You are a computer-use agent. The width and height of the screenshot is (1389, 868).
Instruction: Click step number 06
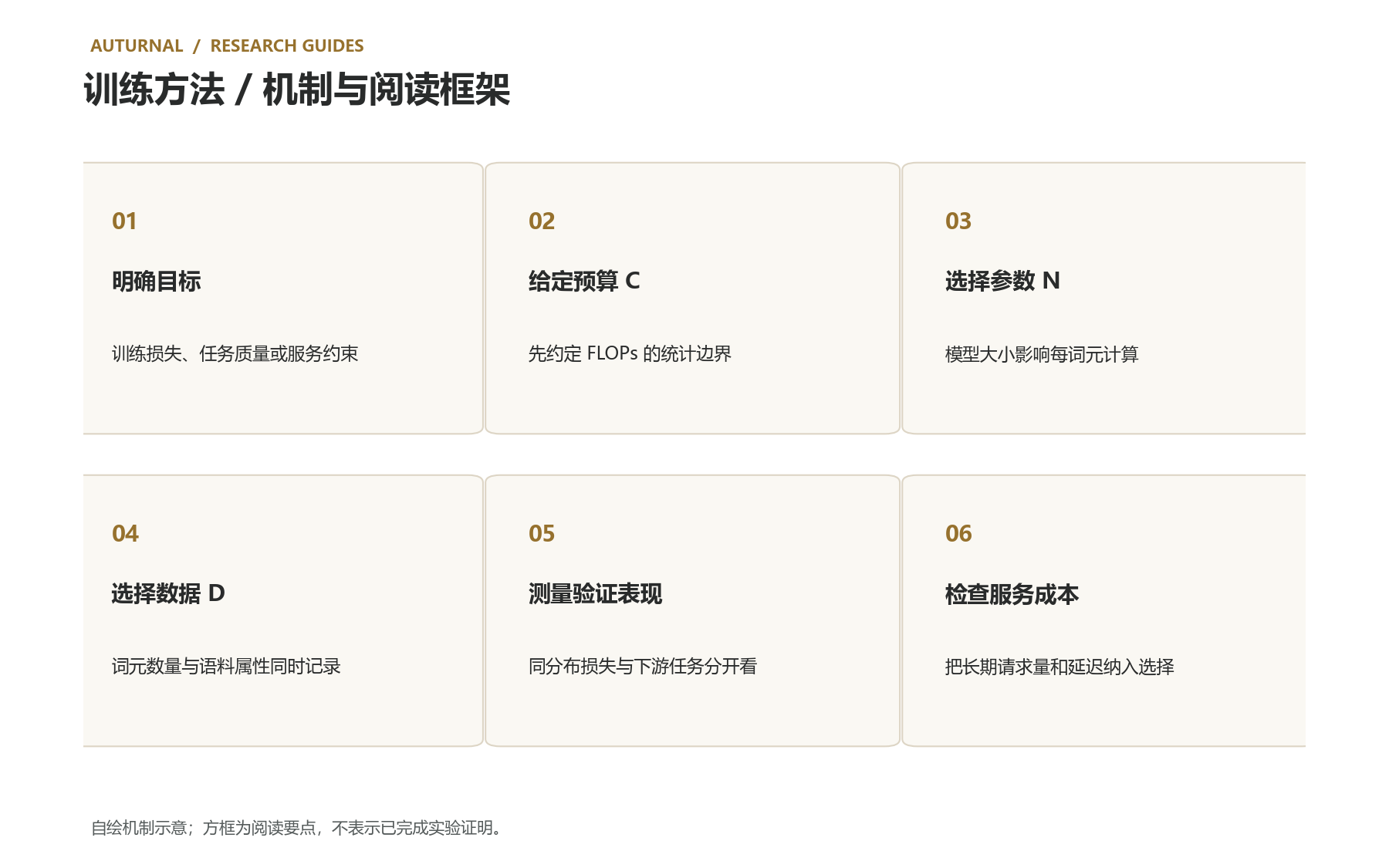(958, 533)
